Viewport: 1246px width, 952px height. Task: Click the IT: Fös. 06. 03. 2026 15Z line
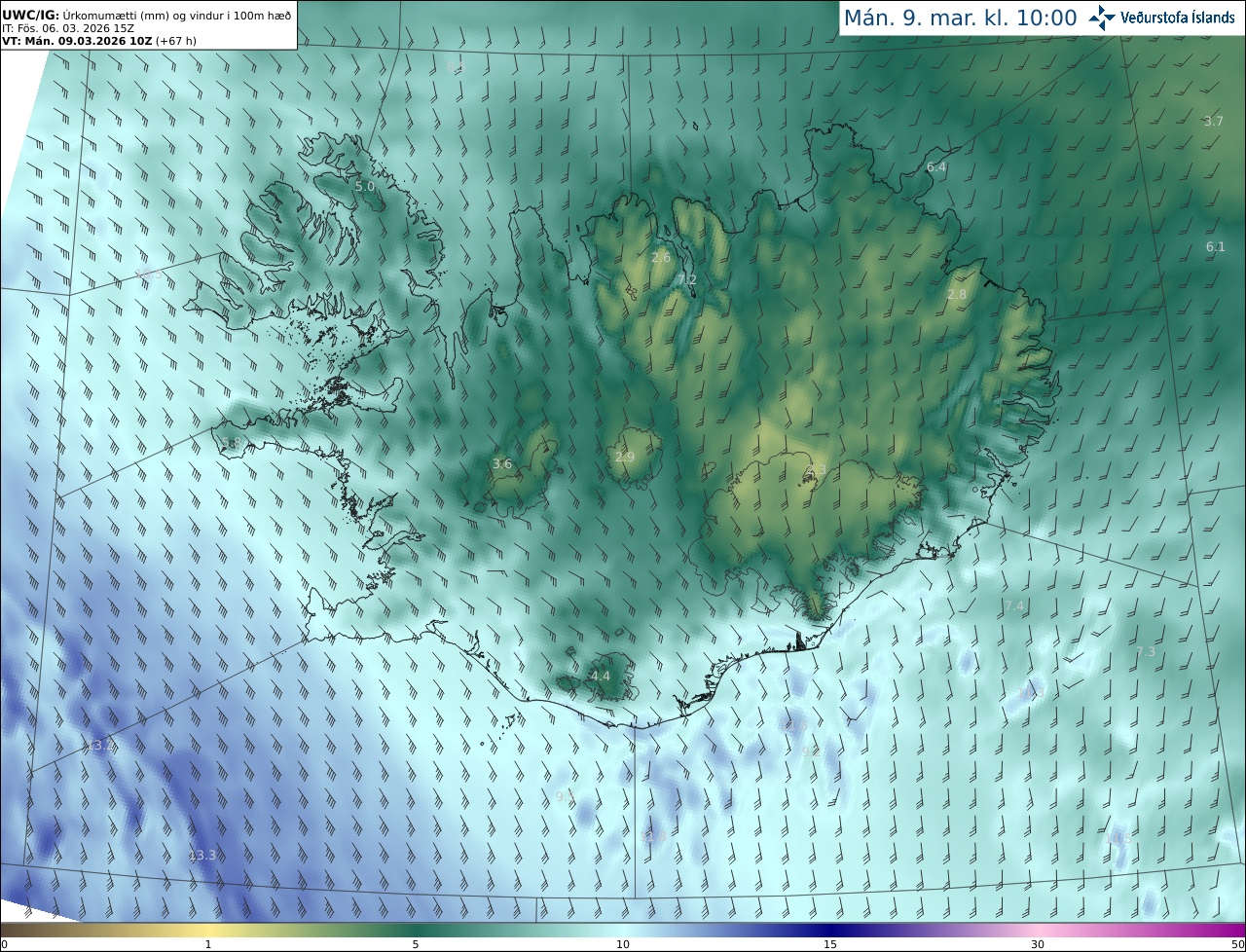coord(67,28)
